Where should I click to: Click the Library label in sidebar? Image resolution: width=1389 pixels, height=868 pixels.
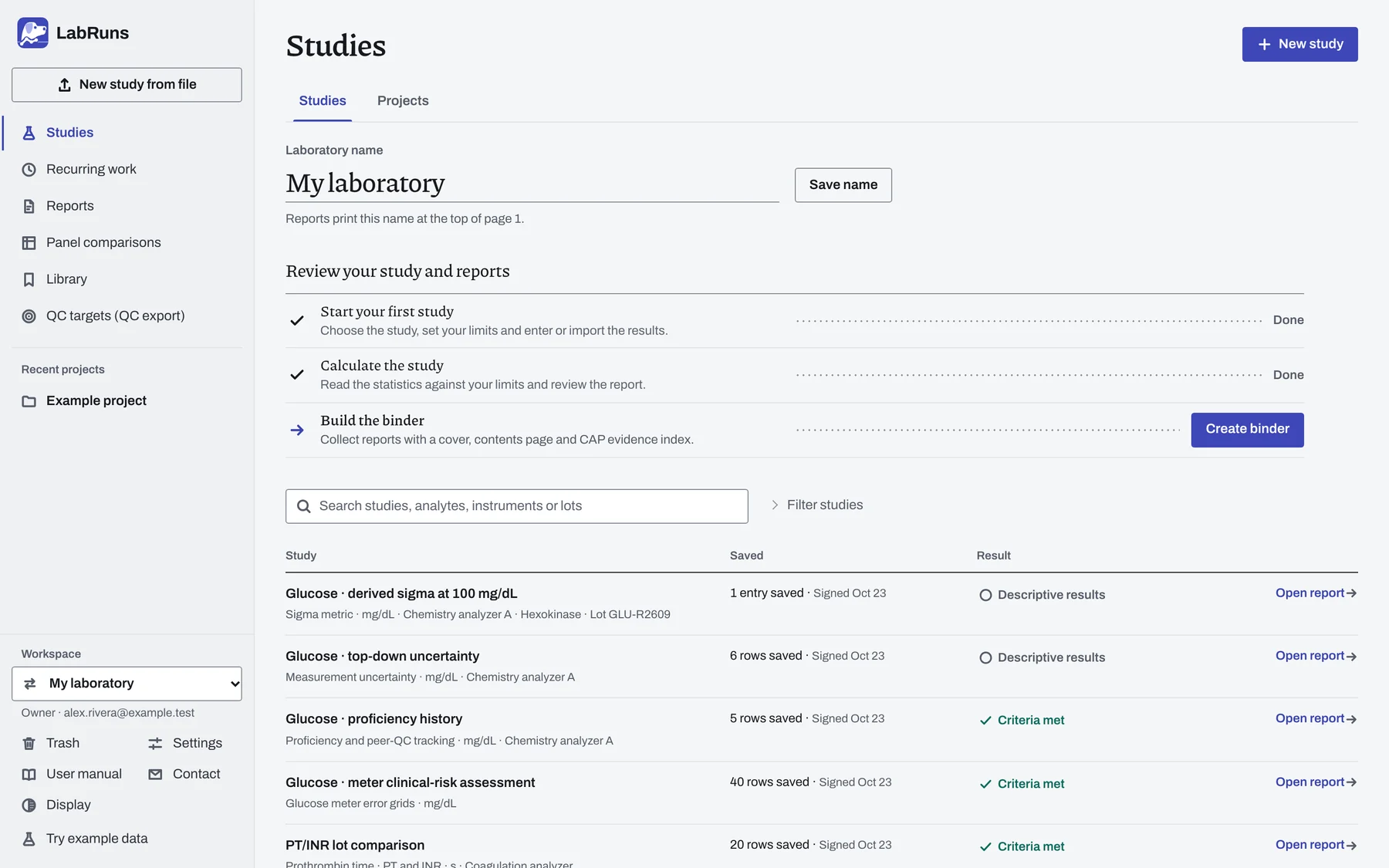point(66,279)
